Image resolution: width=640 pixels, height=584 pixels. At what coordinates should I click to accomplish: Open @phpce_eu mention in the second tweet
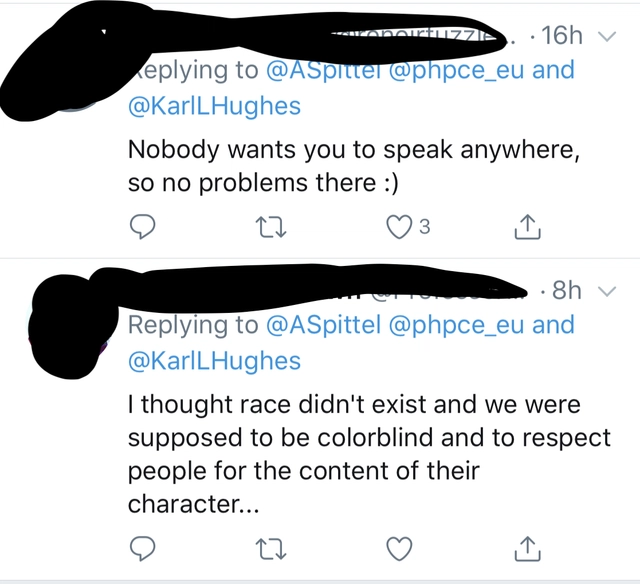tap(456, 325)
